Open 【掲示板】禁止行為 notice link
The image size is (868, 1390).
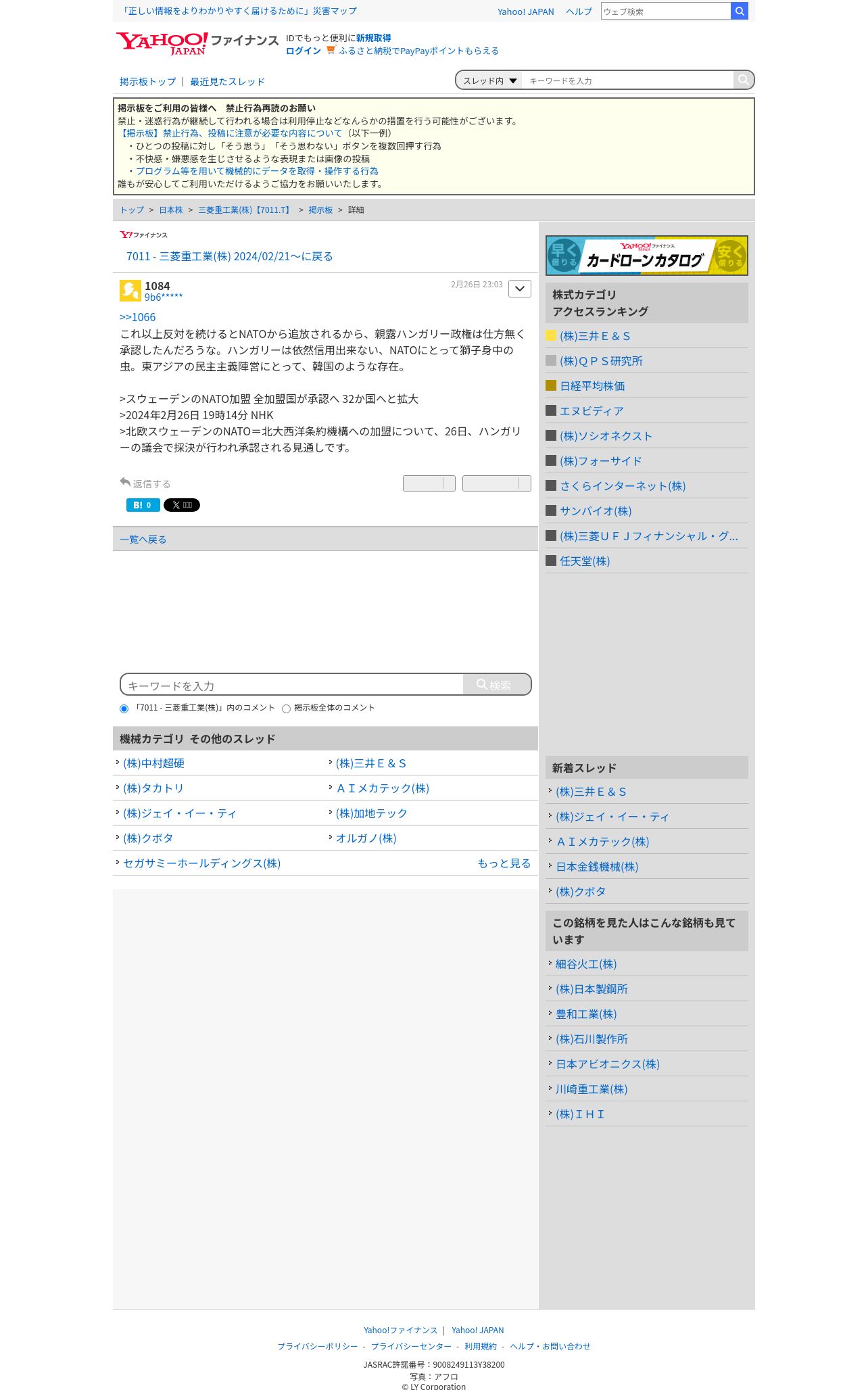coord(230,133)
